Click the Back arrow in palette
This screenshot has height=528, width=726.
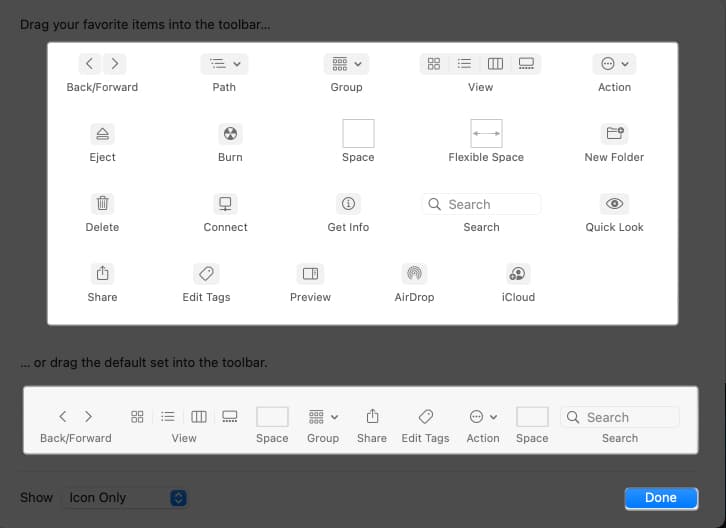90,64
